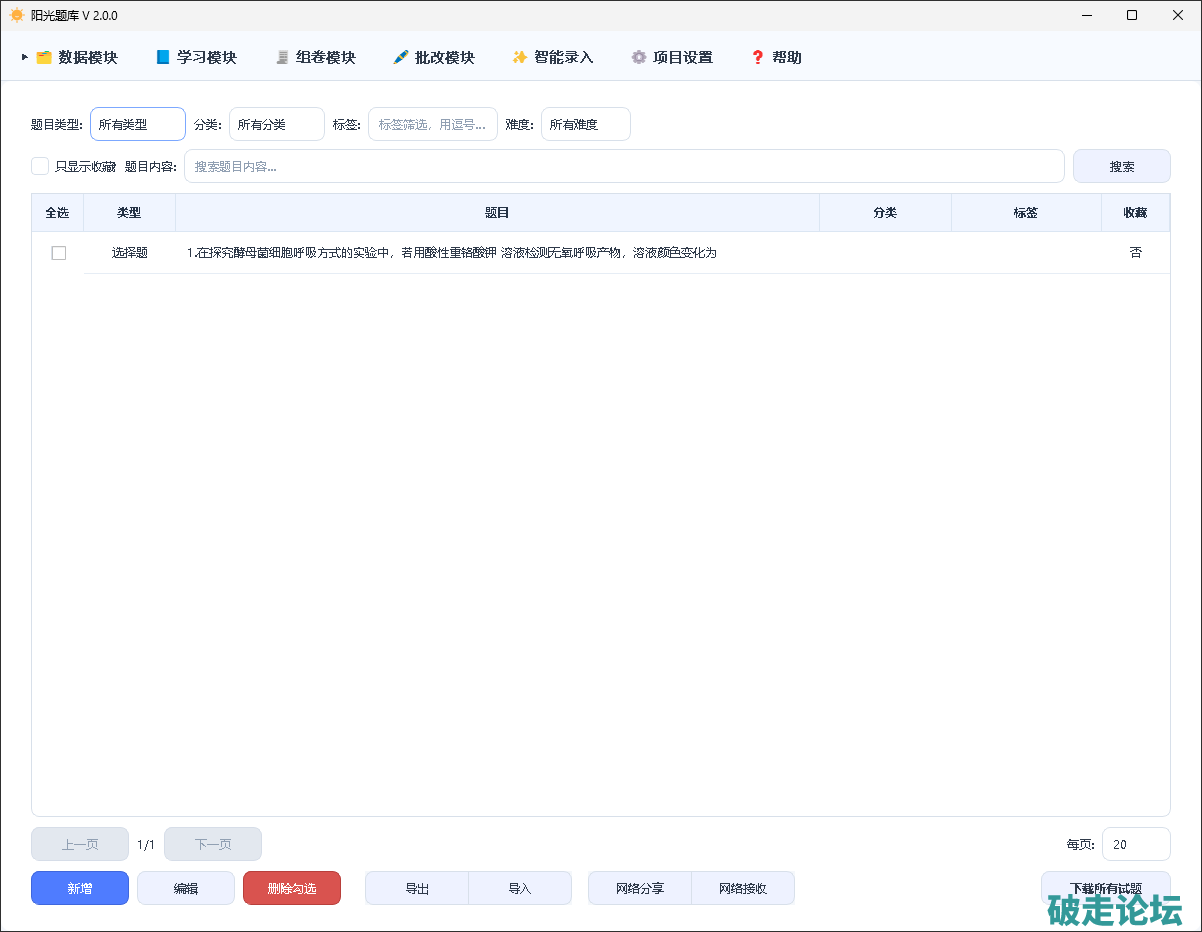
Task: Click the 每页 page size field
Action: tap(1135, 844)
